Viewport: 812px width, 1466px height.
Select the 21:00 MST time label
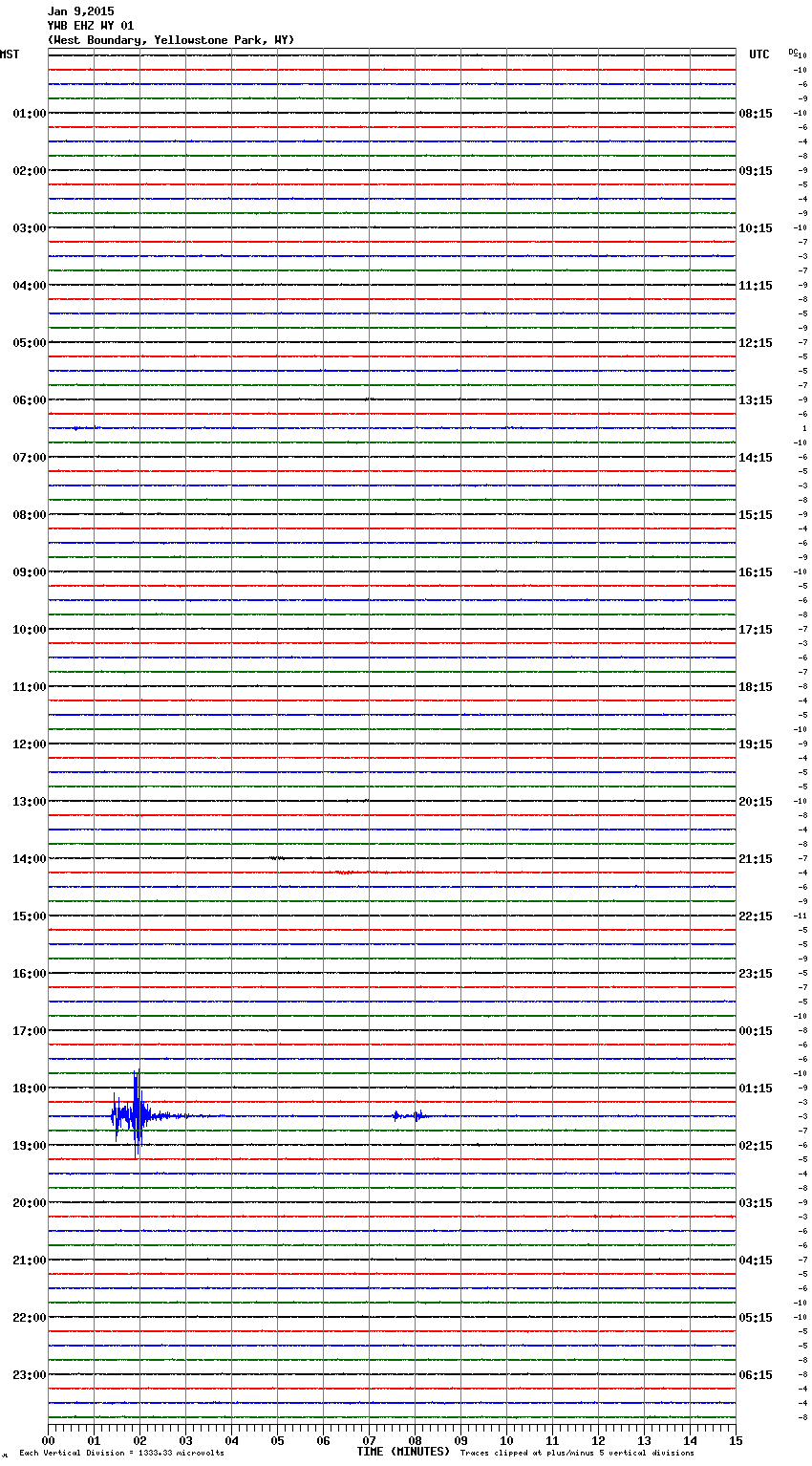tap(30, 1261)
